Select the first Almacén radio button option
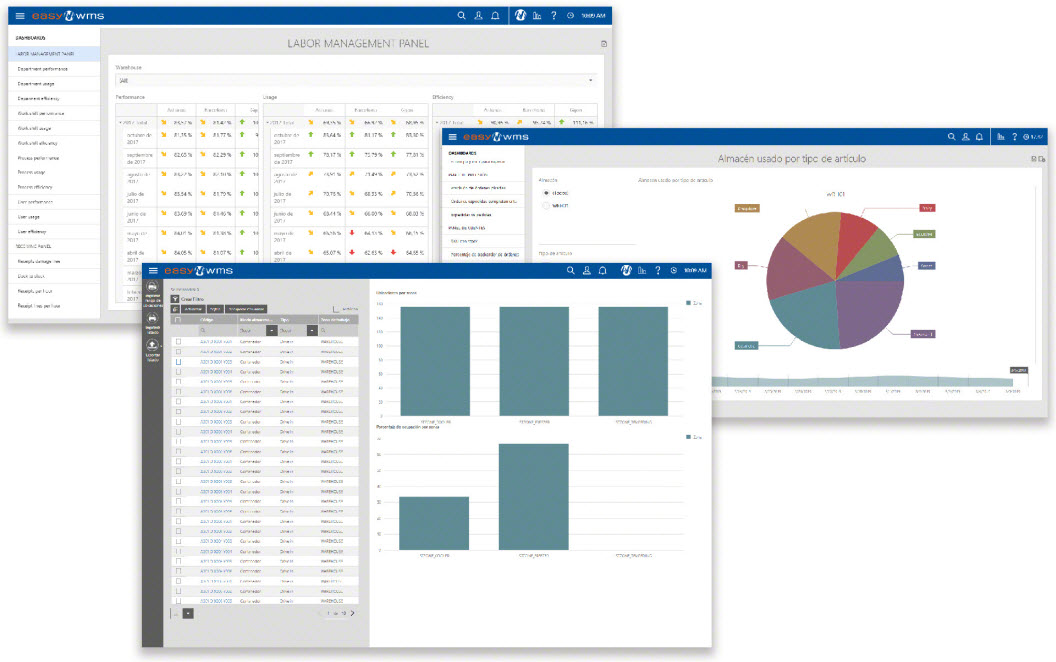Viewport: 1056px width, 662px height. pyautogui.click(x=546, y=192)
